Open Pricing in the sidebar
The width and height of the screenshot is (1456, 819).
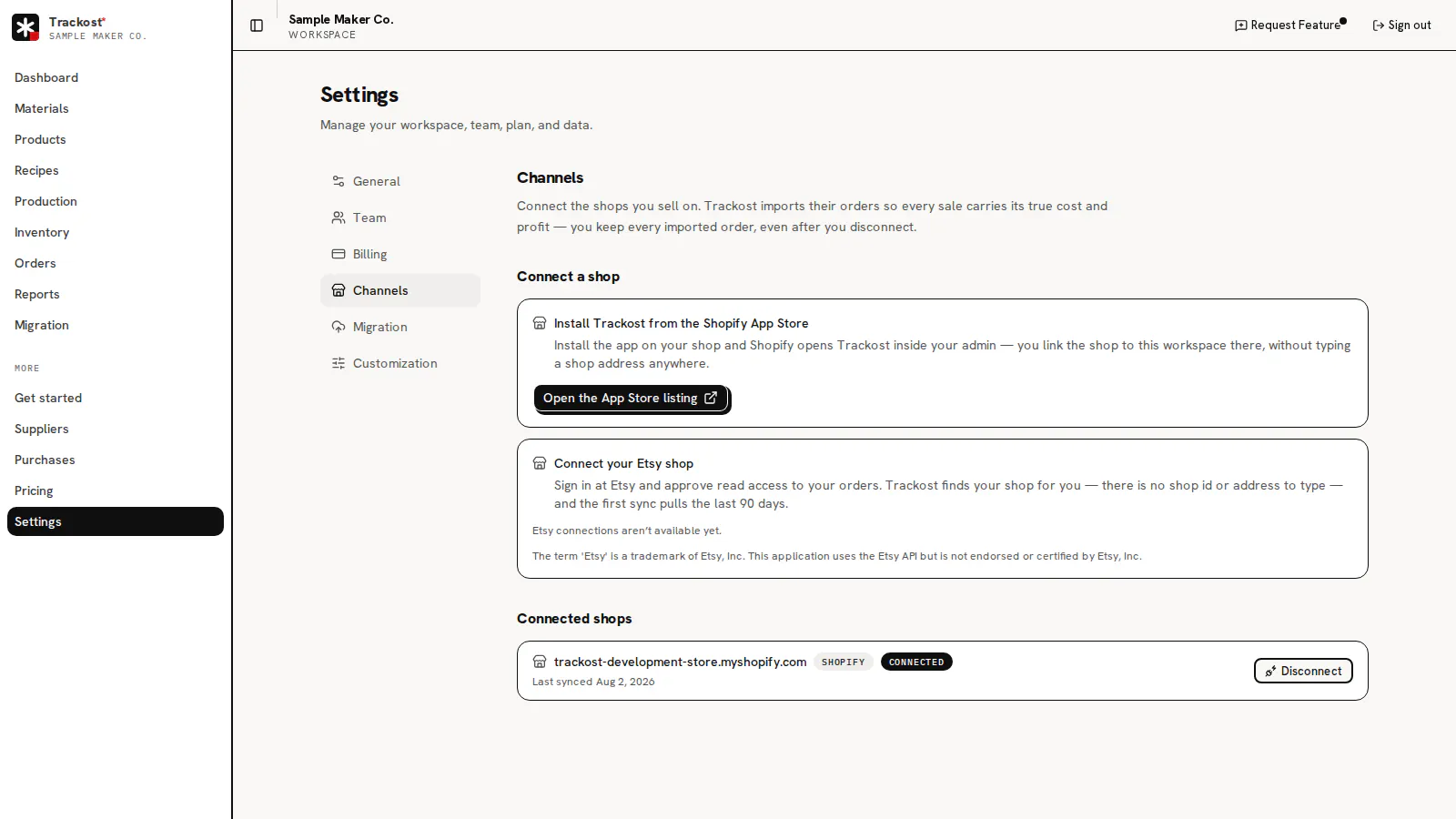click(x=116, y=490)
